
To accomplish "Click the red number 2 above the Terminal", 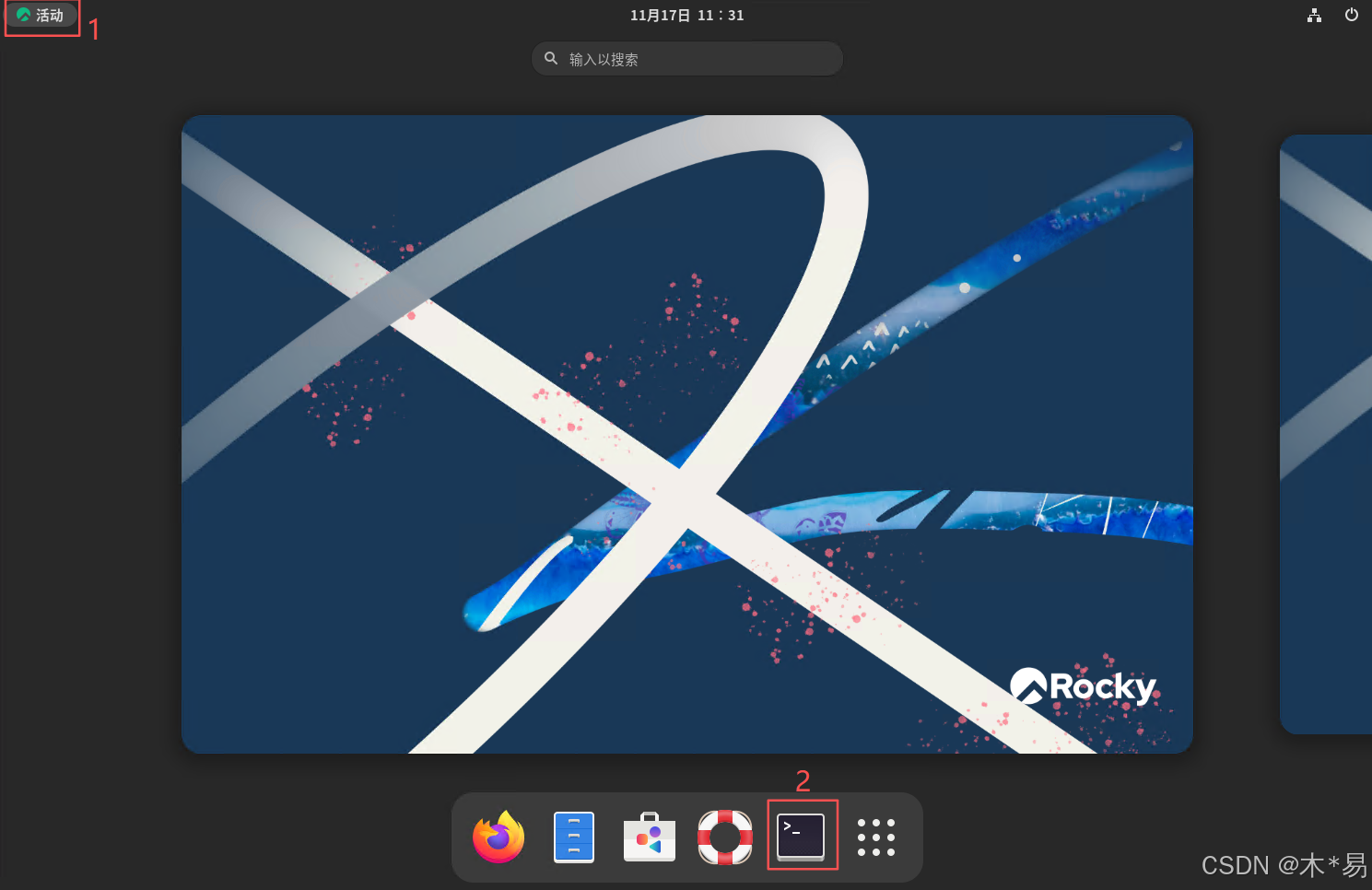I will (x=803, y=781).
